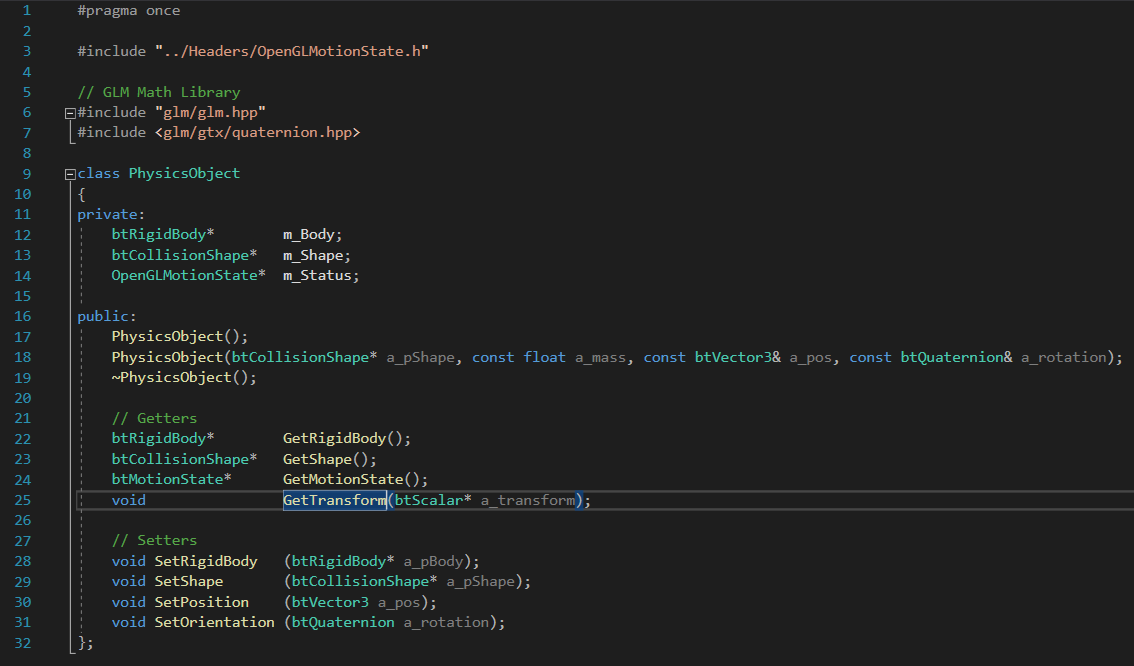The width and height of the screenshot is (1134, 666).
Task: Click line number 25 in the gutter
Action: point(23,500)
